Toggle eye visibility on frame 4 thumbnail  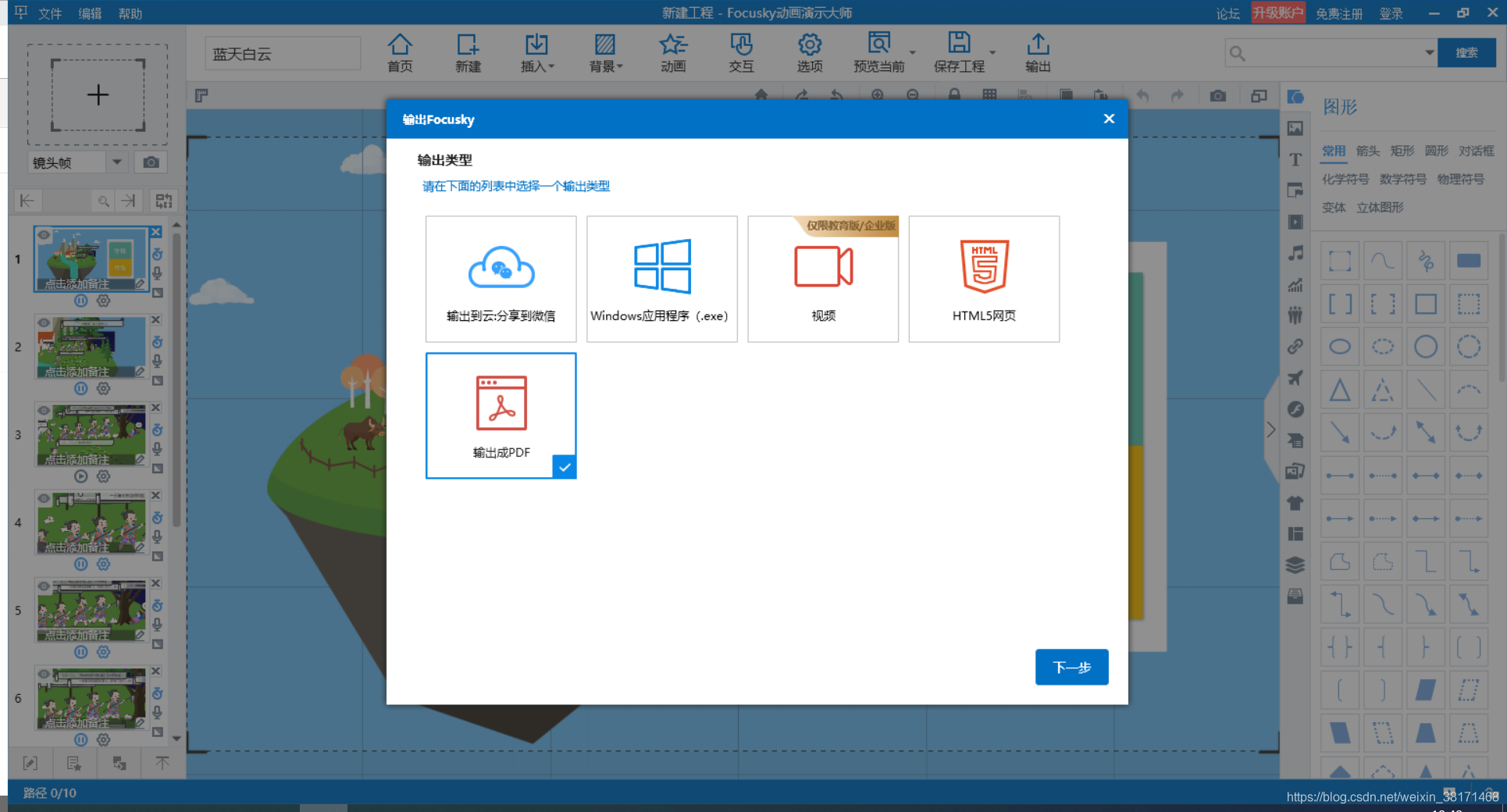(x=45, y=498)
